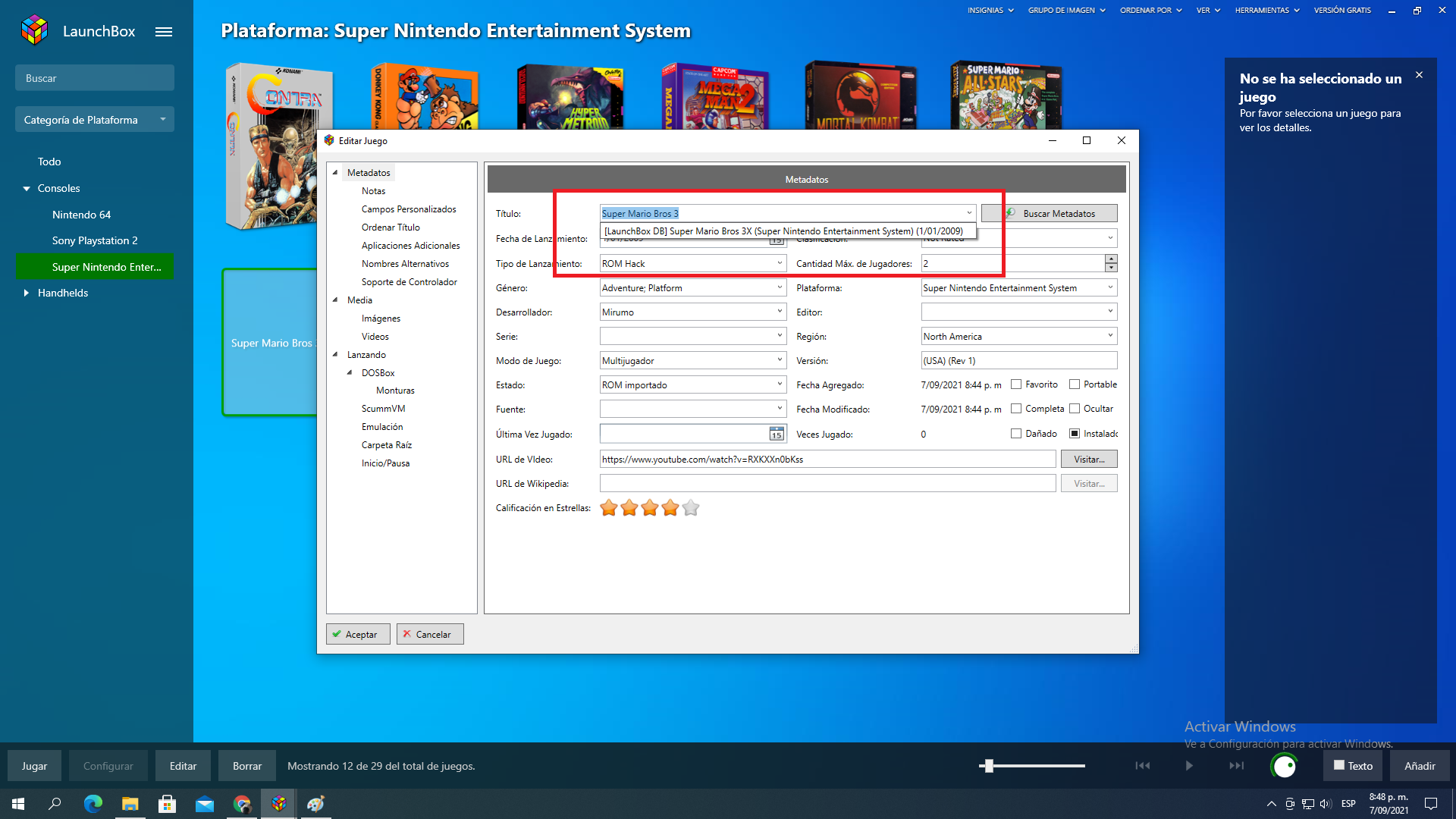This screenshot has width=1456, height=819.
Task: Toggle the Dañado checkbox
Action: click(1016, 434)
